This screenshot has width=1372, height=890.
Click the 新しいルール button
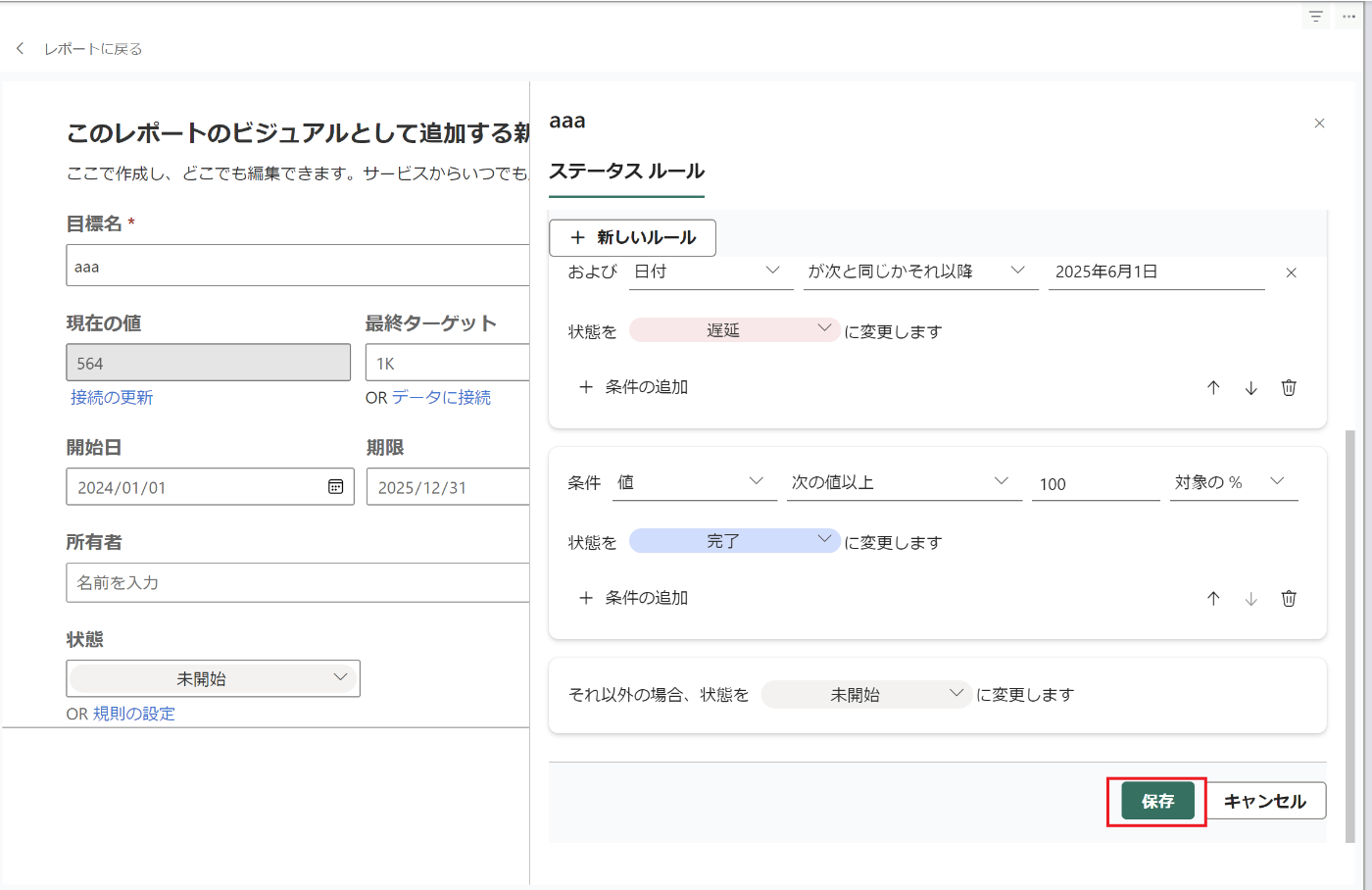632,237
